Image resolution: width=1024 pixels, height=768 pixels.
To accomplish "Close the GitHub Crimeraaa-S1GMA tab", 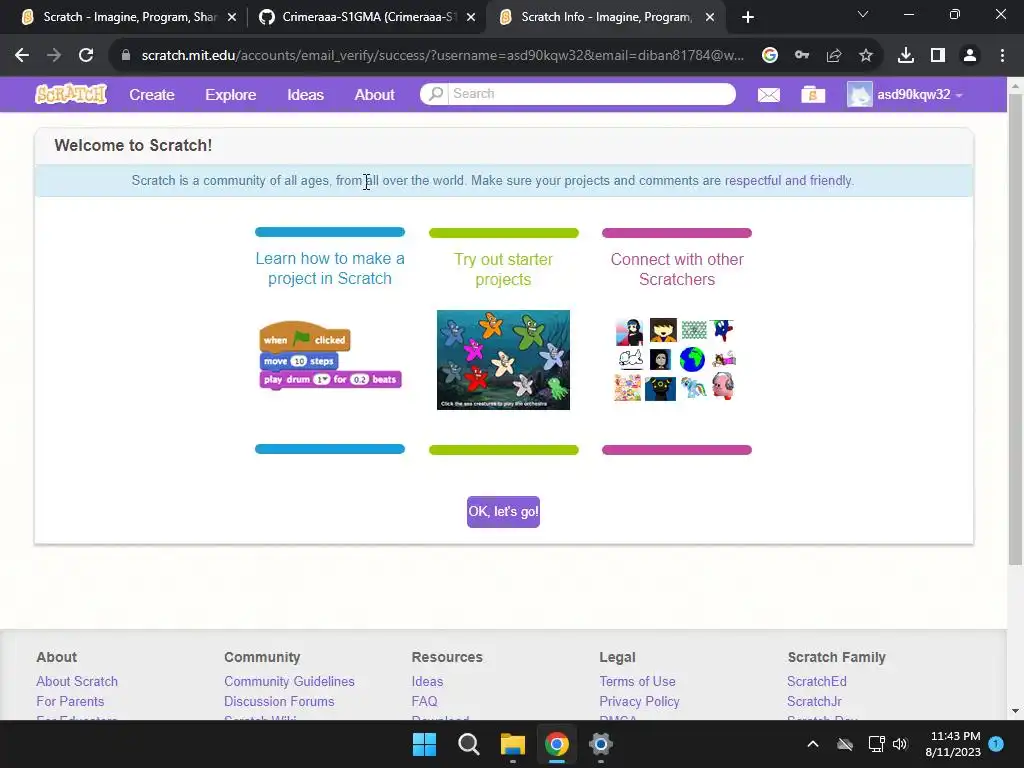I will (471, 18).
